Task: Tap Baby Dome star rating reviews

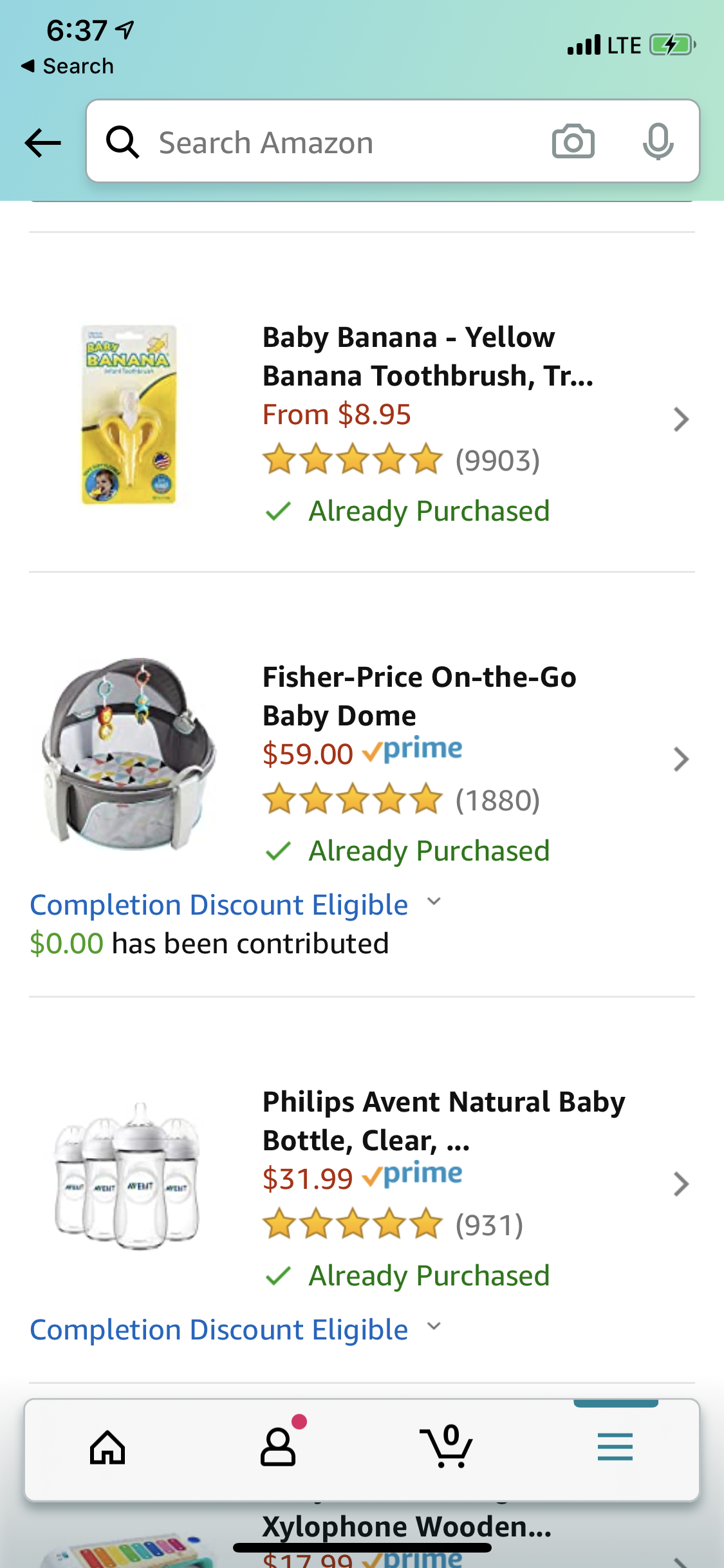Action: pos(400,800)
